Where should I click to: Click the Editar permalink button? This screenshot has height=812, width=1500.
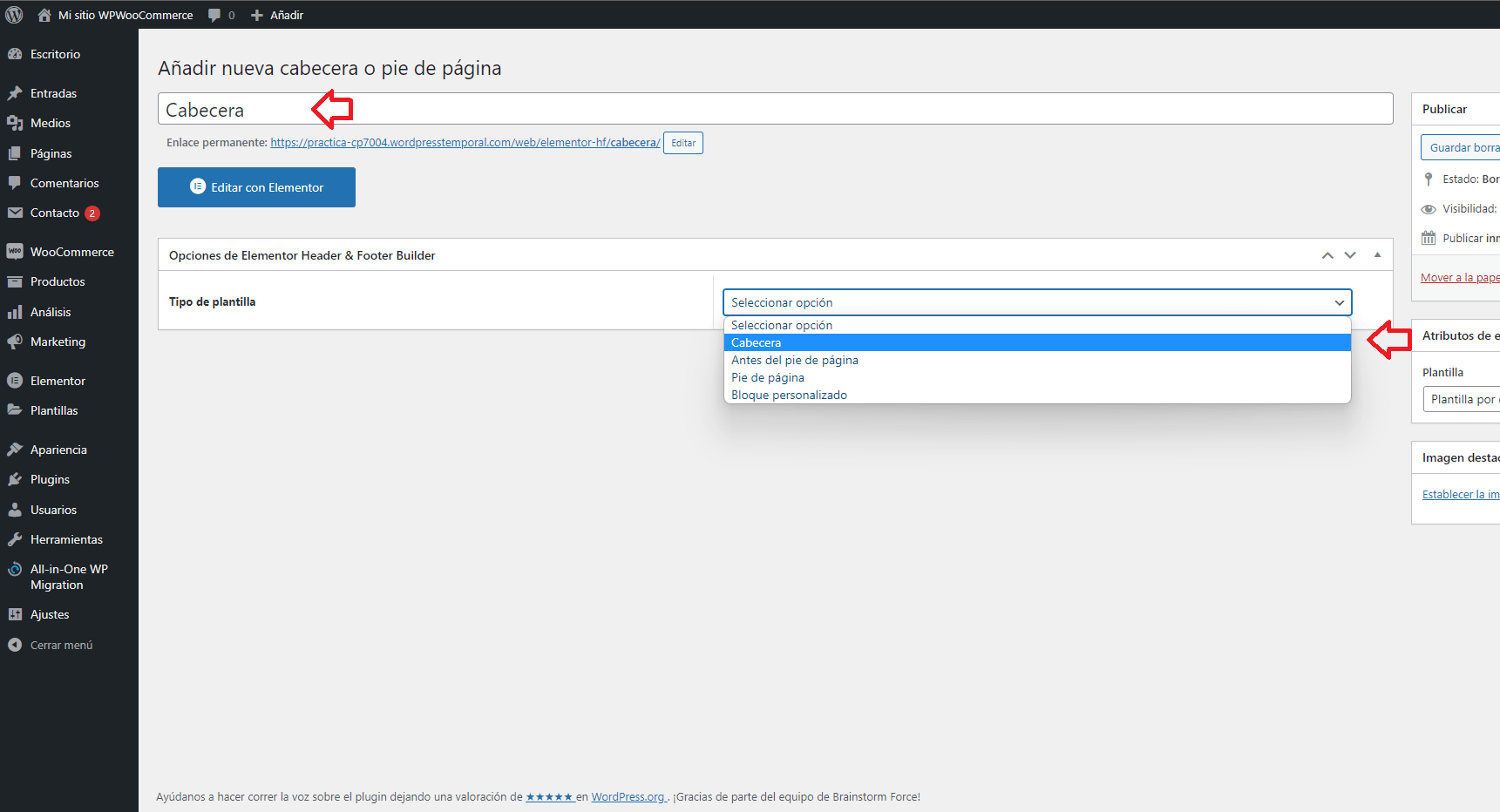[x=683, y=143]
